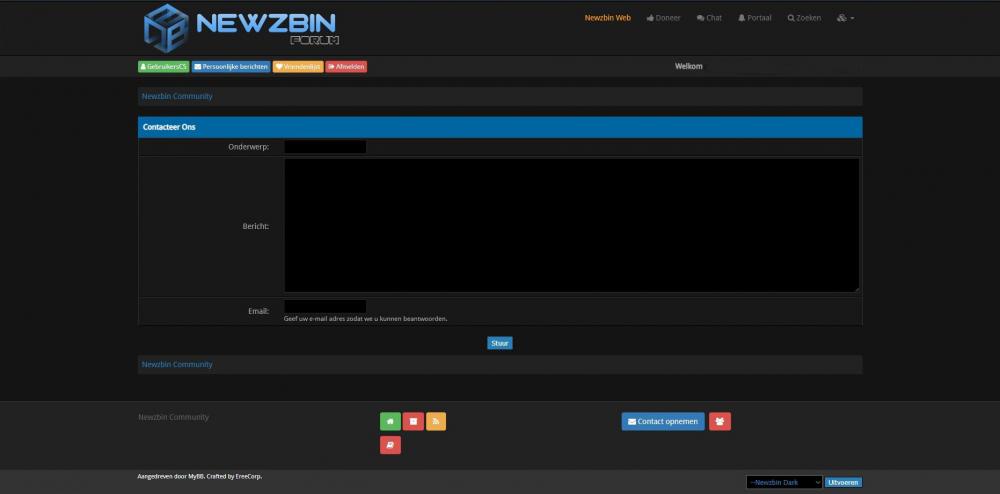Click the green home icon in footer
Image resolution: width=1000 pixels, height=494 pixels.
(390, 421)
